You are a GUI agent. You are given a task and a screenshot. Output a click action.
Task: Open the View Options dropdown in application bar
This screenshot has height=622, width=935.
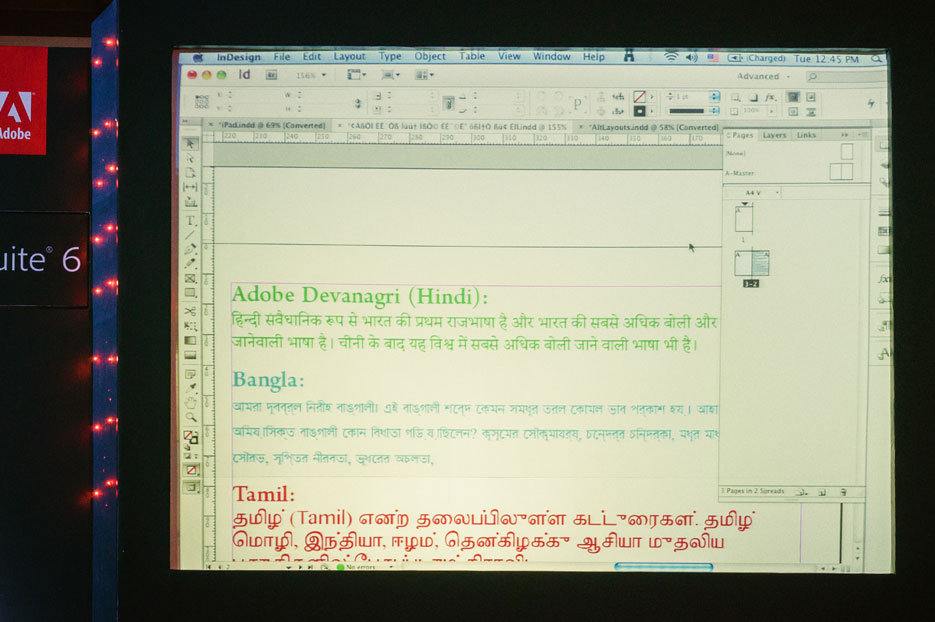click(x=357, y=75)
